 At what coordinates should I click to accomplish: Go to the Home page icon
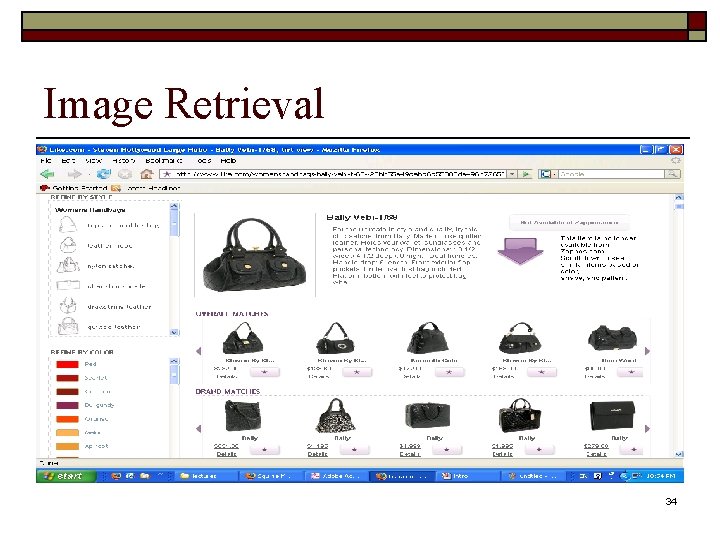point(146,174)
